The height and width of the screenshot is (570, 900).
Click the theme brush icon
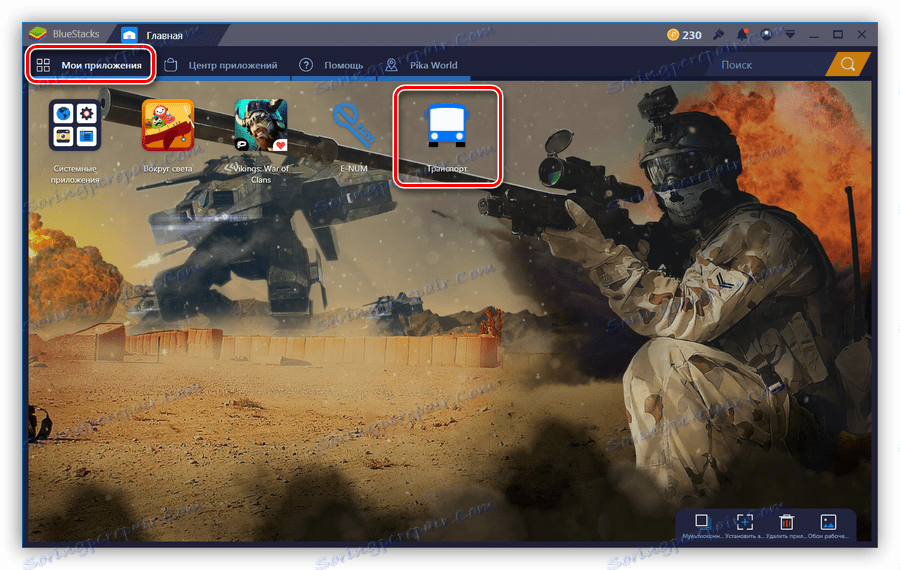pos(718,34)
